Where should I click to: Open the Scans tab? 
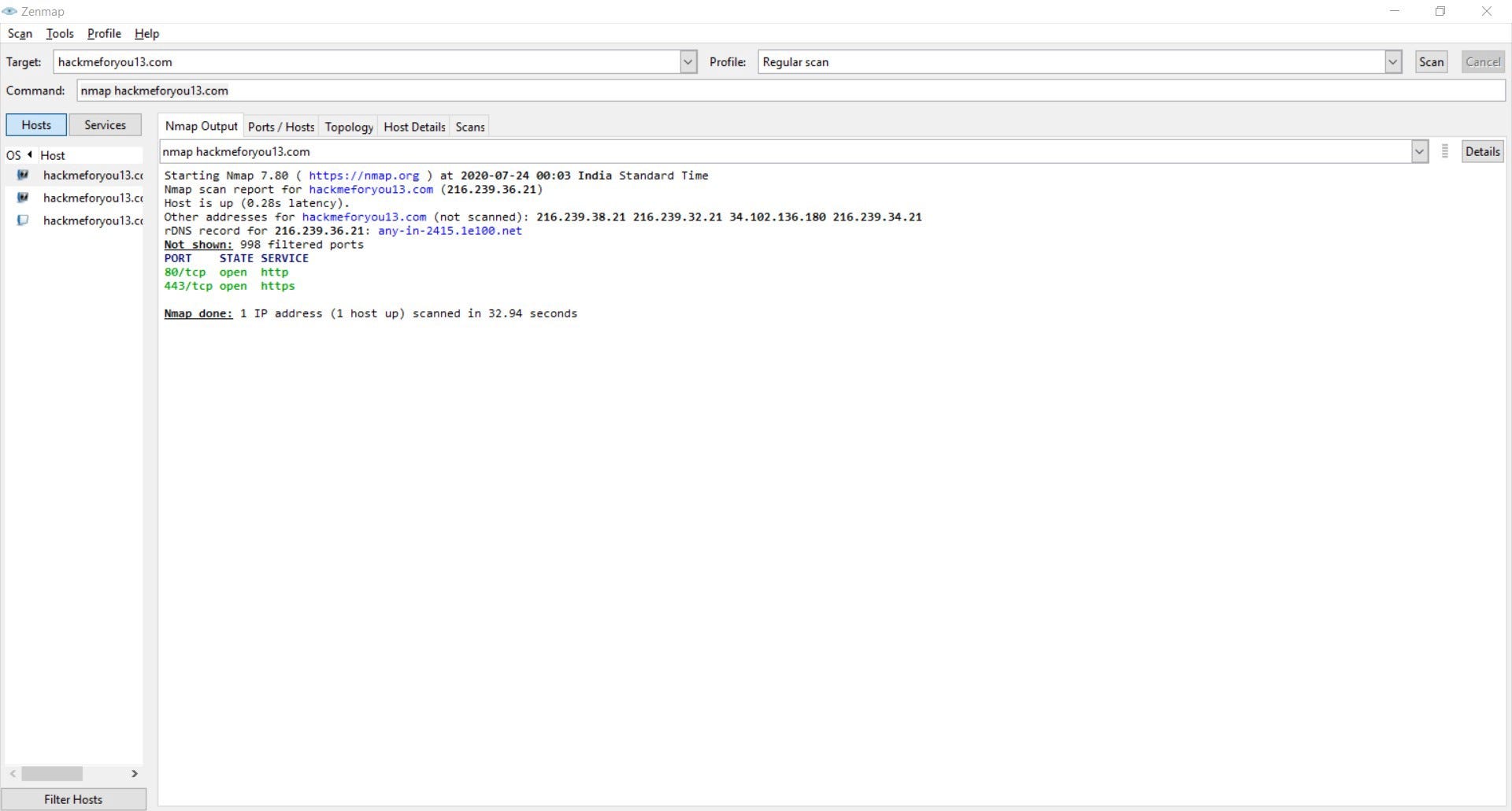point(470,127)
